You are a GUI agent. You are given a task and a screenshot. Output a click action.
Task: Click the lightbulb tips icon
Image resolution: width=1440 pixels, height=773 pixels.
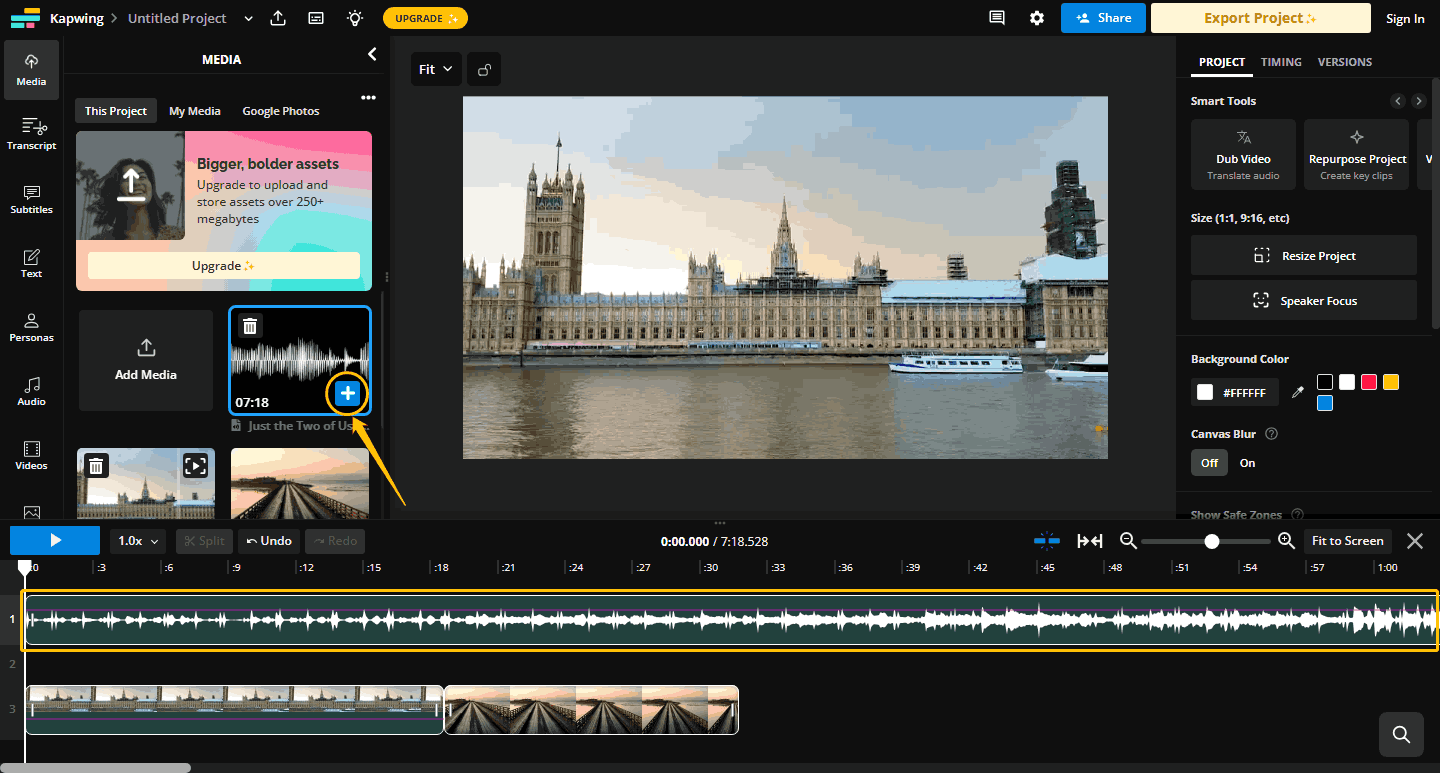click(354, 18)
